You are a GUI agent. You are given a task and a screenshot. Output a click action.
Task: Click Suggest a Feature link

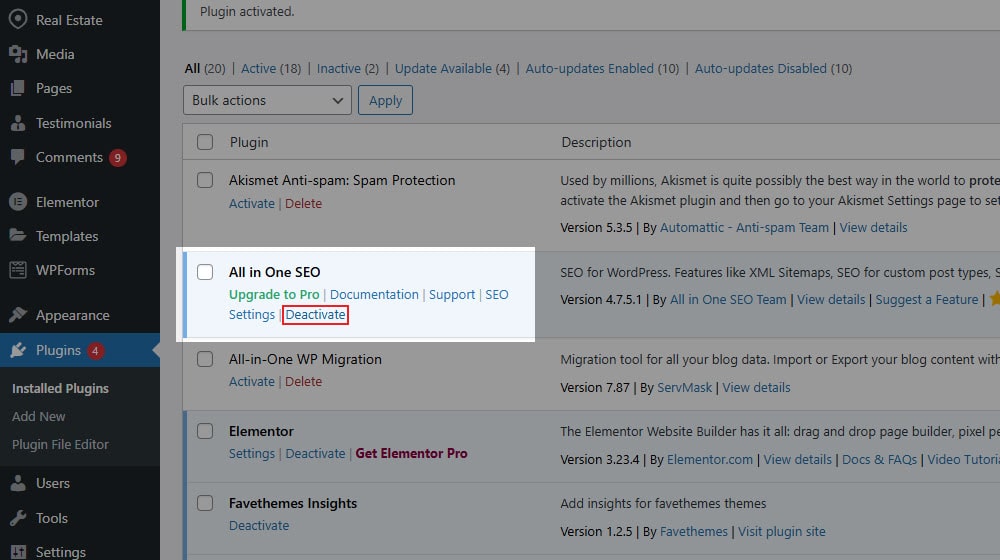(x=927, y=300)
